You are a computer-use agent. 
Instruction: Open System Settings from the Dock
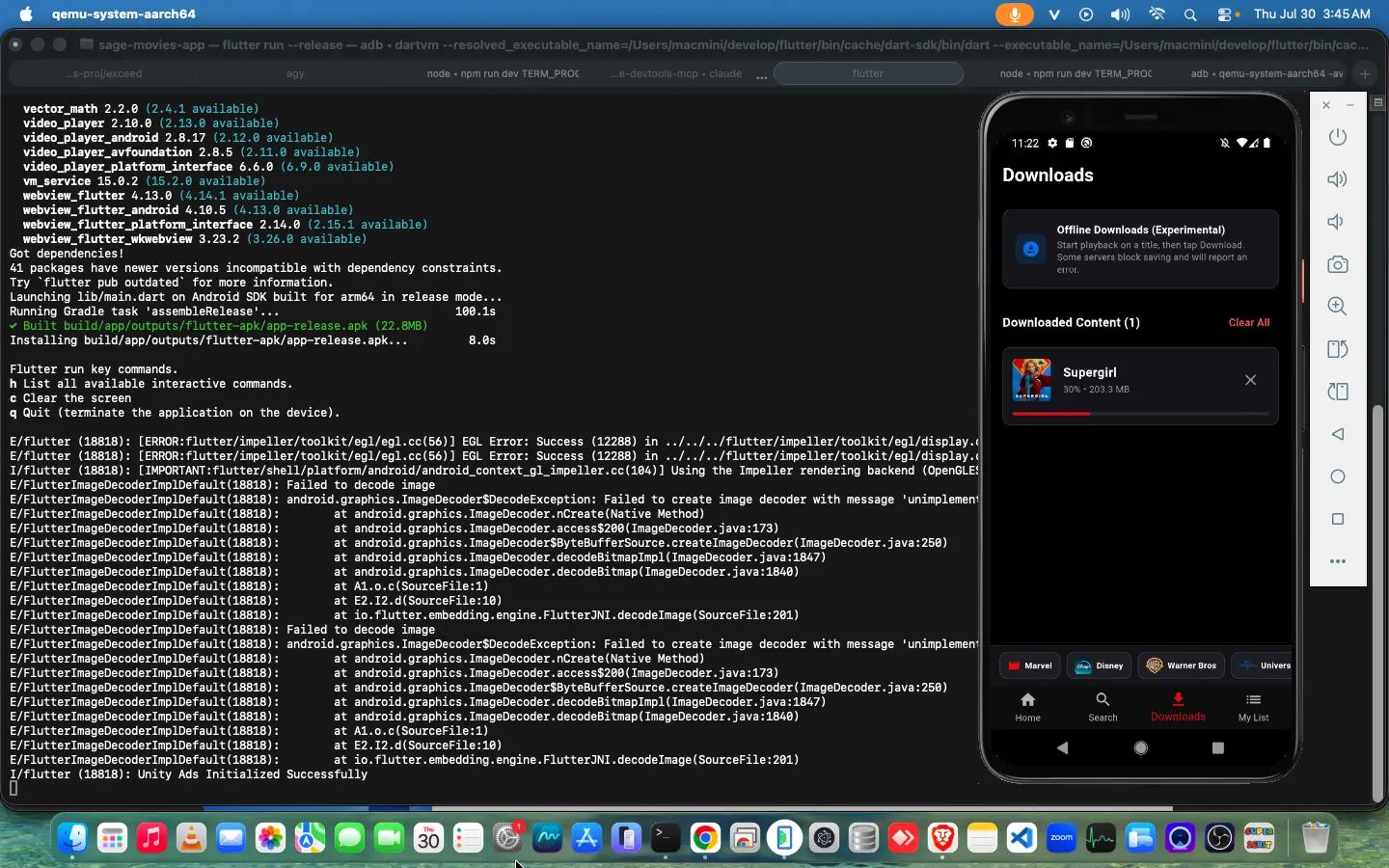coord(507,838)
